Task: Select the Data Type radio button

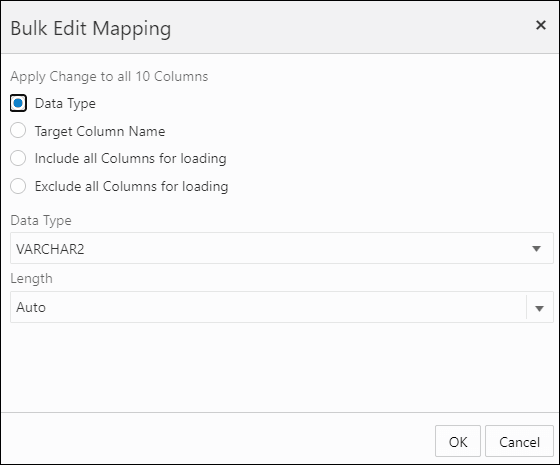Action: (18, 103)
